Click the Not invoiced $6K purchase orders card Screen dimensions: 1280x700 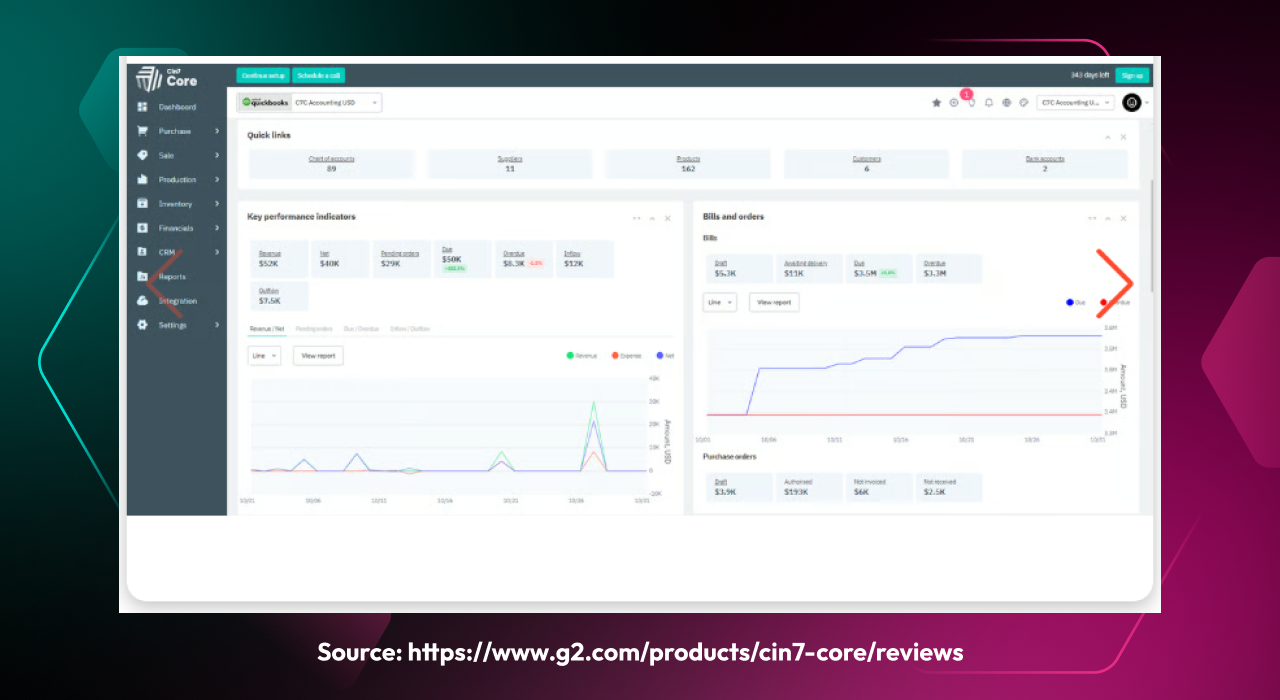point(878,487)
